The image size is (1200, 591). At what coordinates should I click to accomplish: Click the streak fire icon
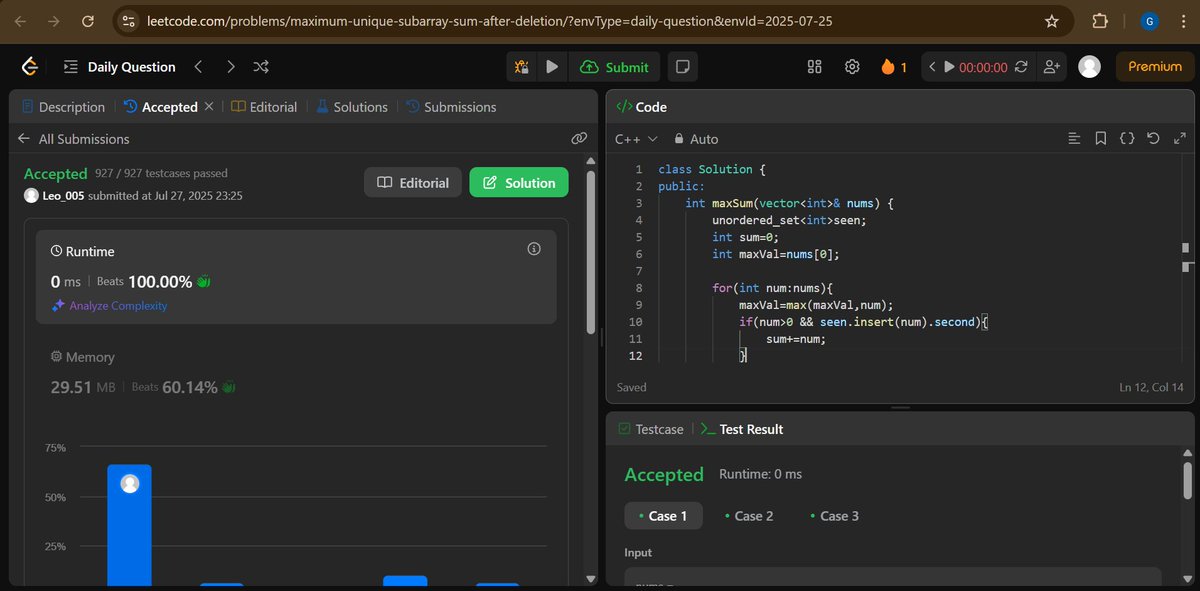click(x=887, y=67)
